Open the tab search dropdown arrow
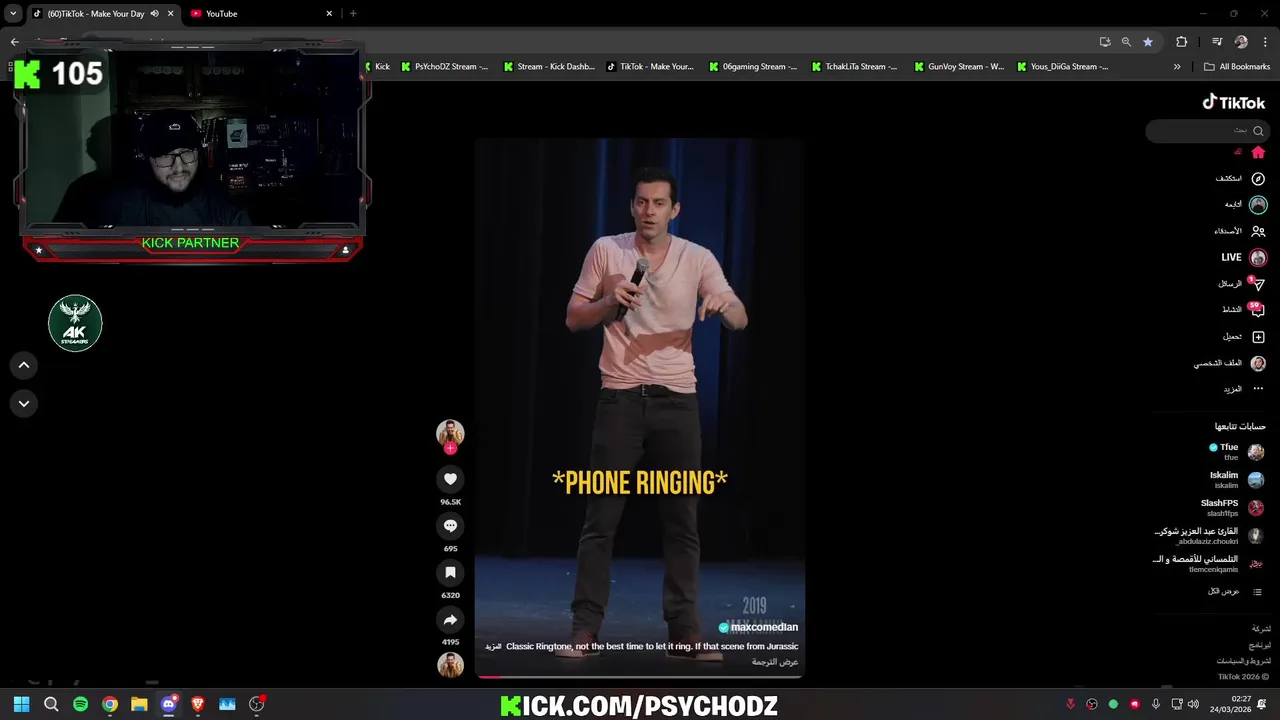1280x720 pixels. [13, 14]
